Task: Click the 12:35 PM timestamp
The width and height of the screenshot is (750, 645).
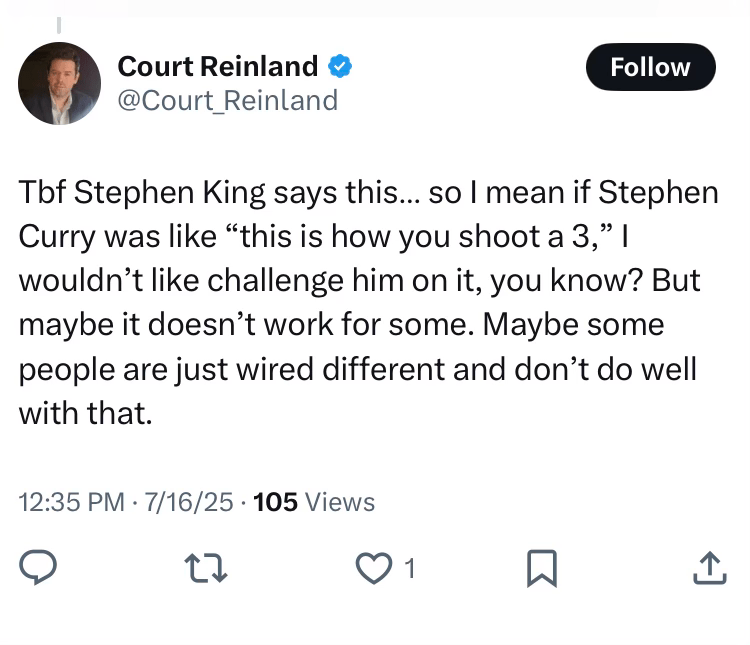Action: [x=72, y=501]
